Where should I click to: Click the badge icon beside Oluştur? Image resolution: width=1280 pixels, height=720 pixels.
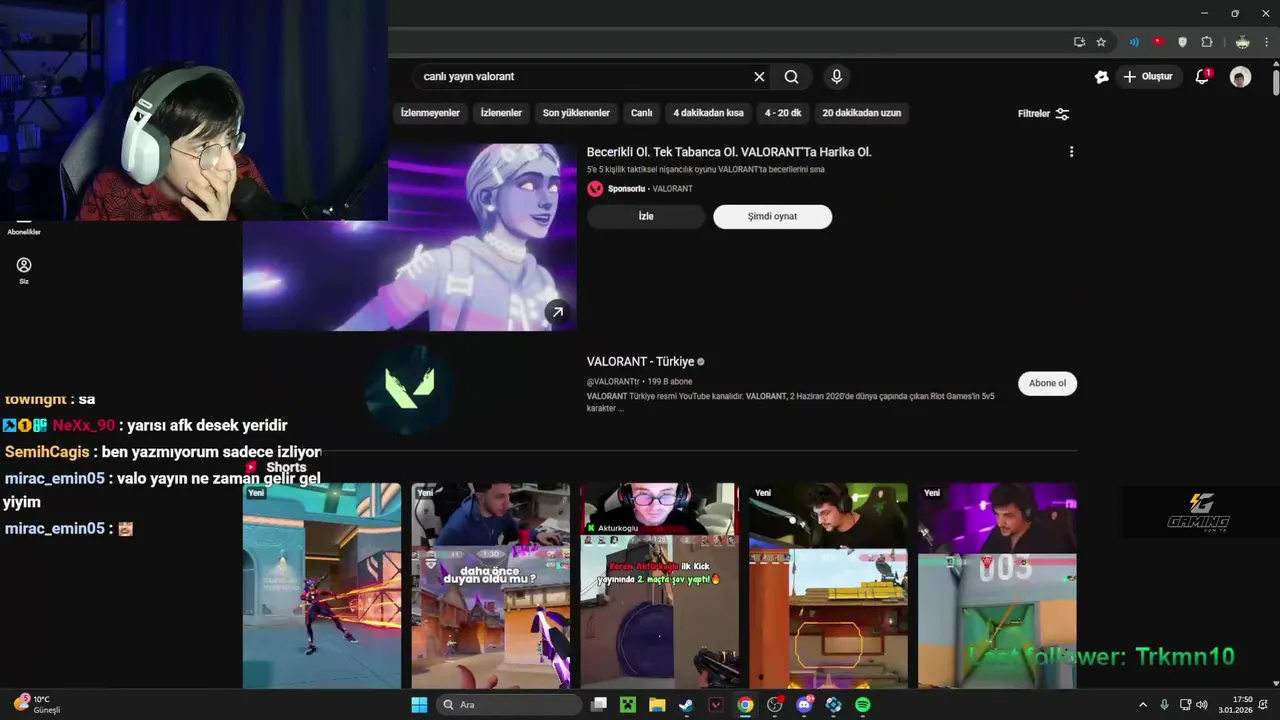coord(1102,77)
